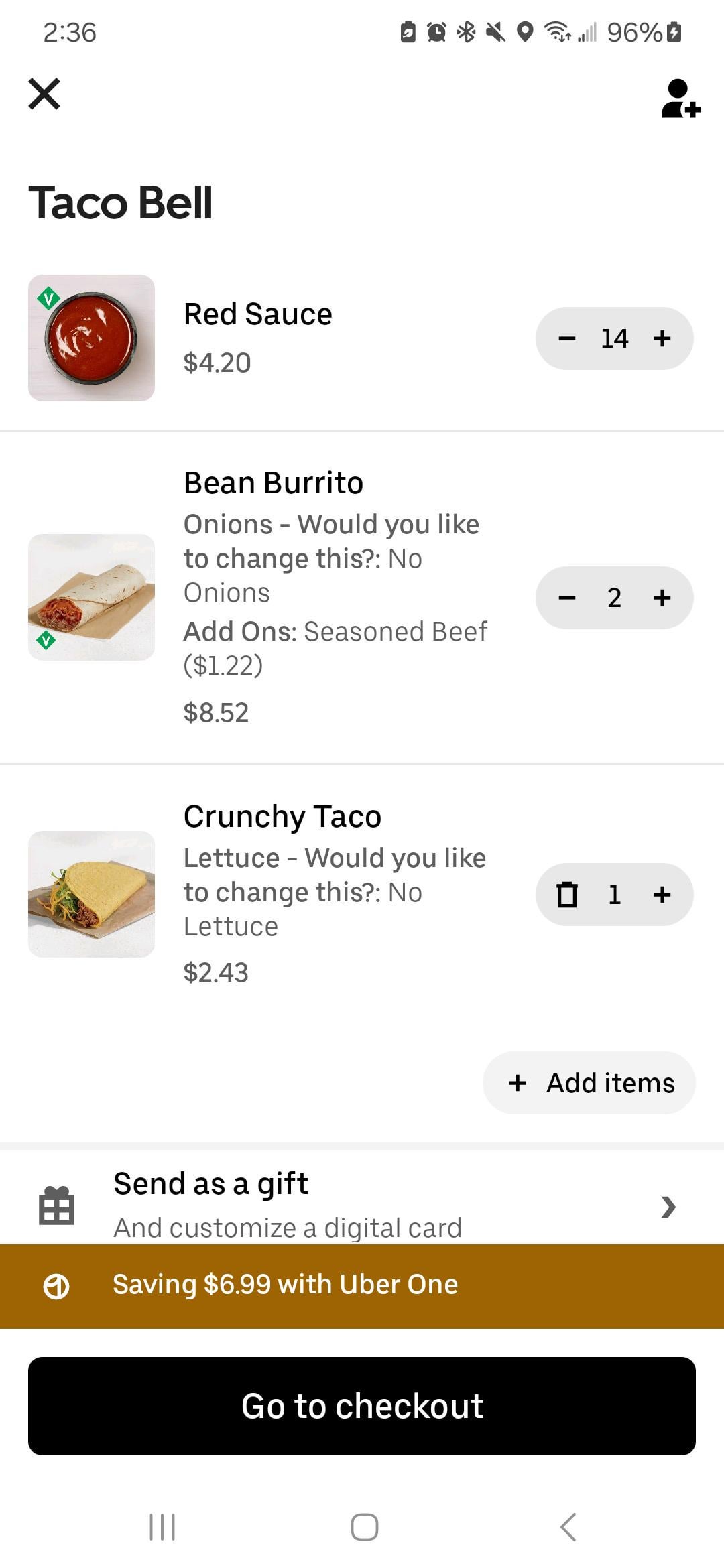Tap the add person group order icon
Screen dimensions: 724x1568
click(680, 99)
